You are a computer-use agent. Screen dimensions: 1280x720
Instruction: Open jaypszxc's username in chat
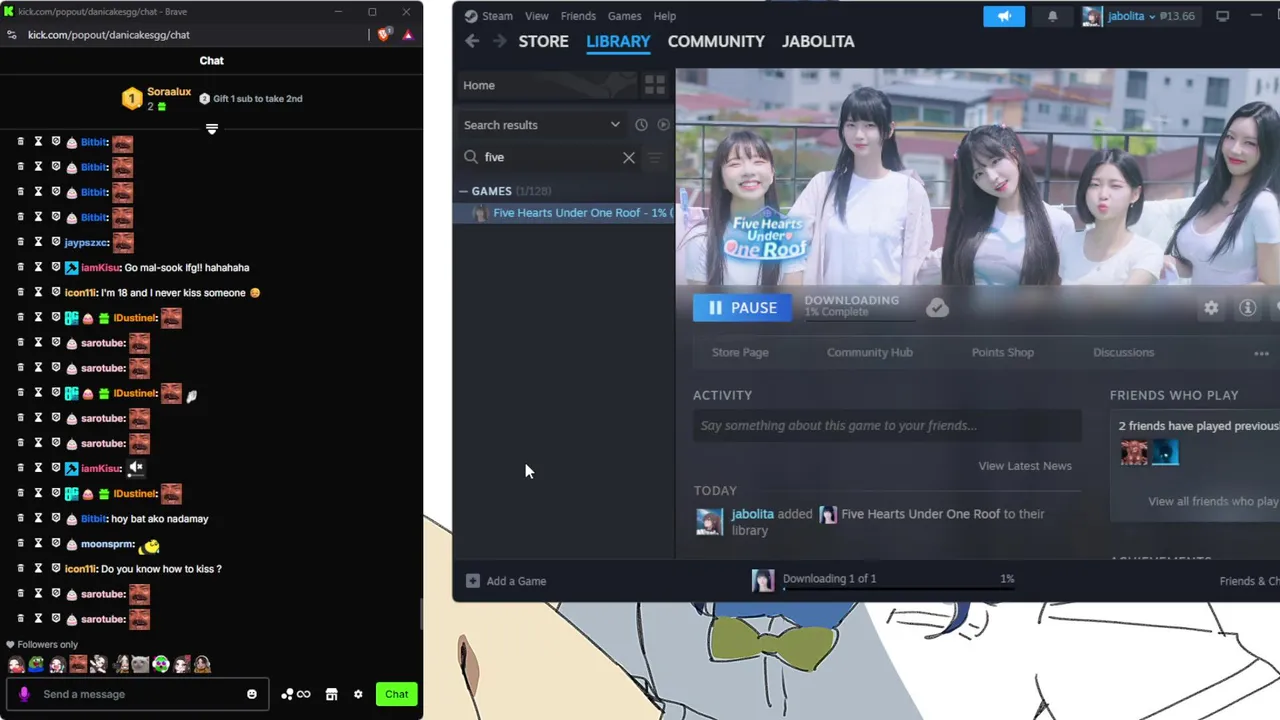[x=86, y=243]
